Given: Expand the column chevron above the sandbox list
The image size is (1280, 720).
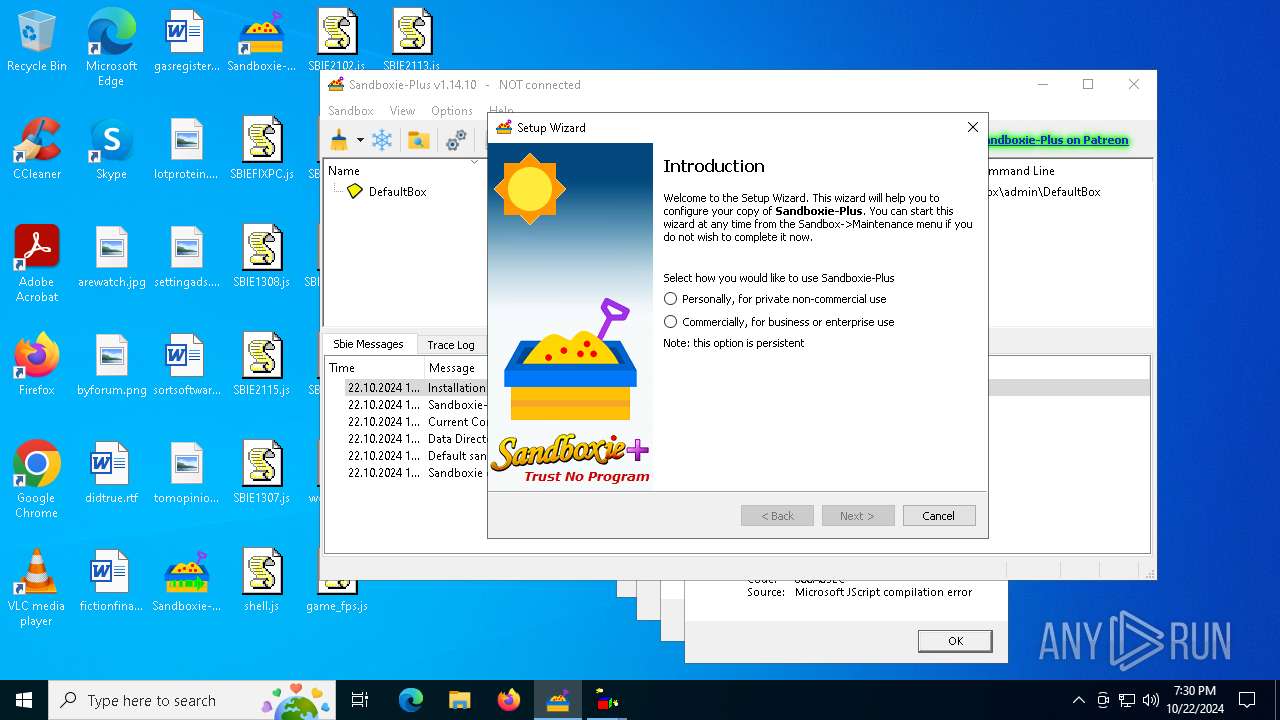Looking at the screenshot, I should (x=474, y=162).
